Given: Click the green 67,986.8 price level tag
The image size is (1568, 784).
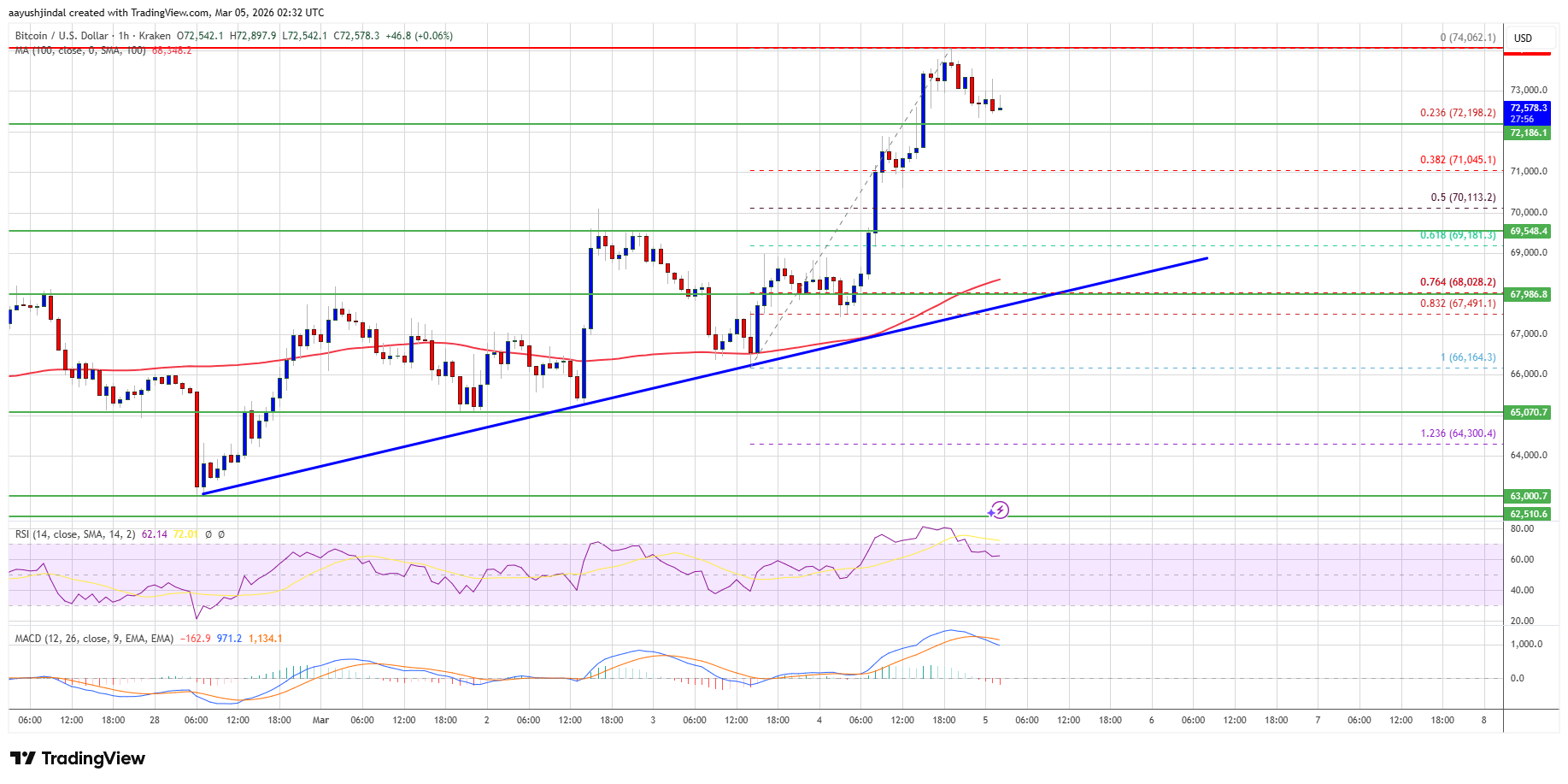Looking at the screenshot, I should click(x=1528, y=294).
